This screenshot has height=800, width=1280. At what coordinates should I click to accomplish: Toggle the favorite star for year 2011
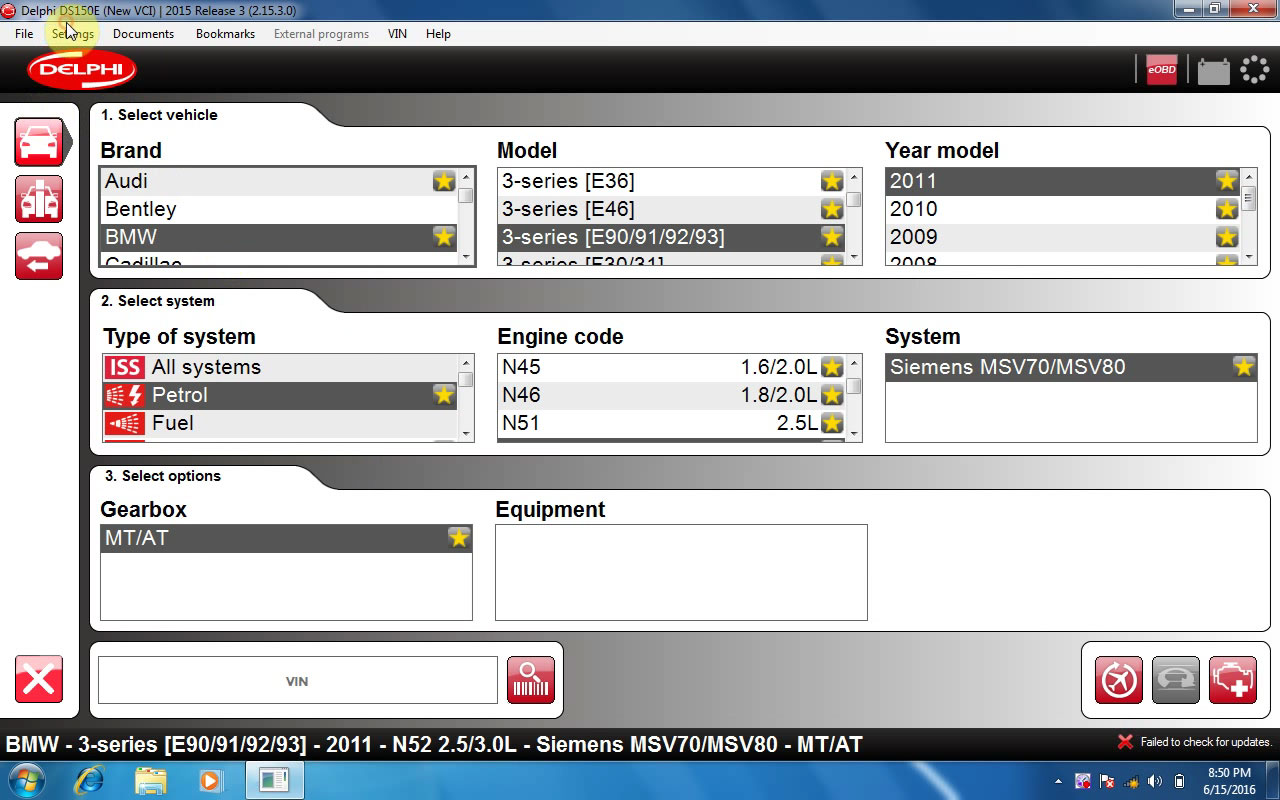point(1227,181)
